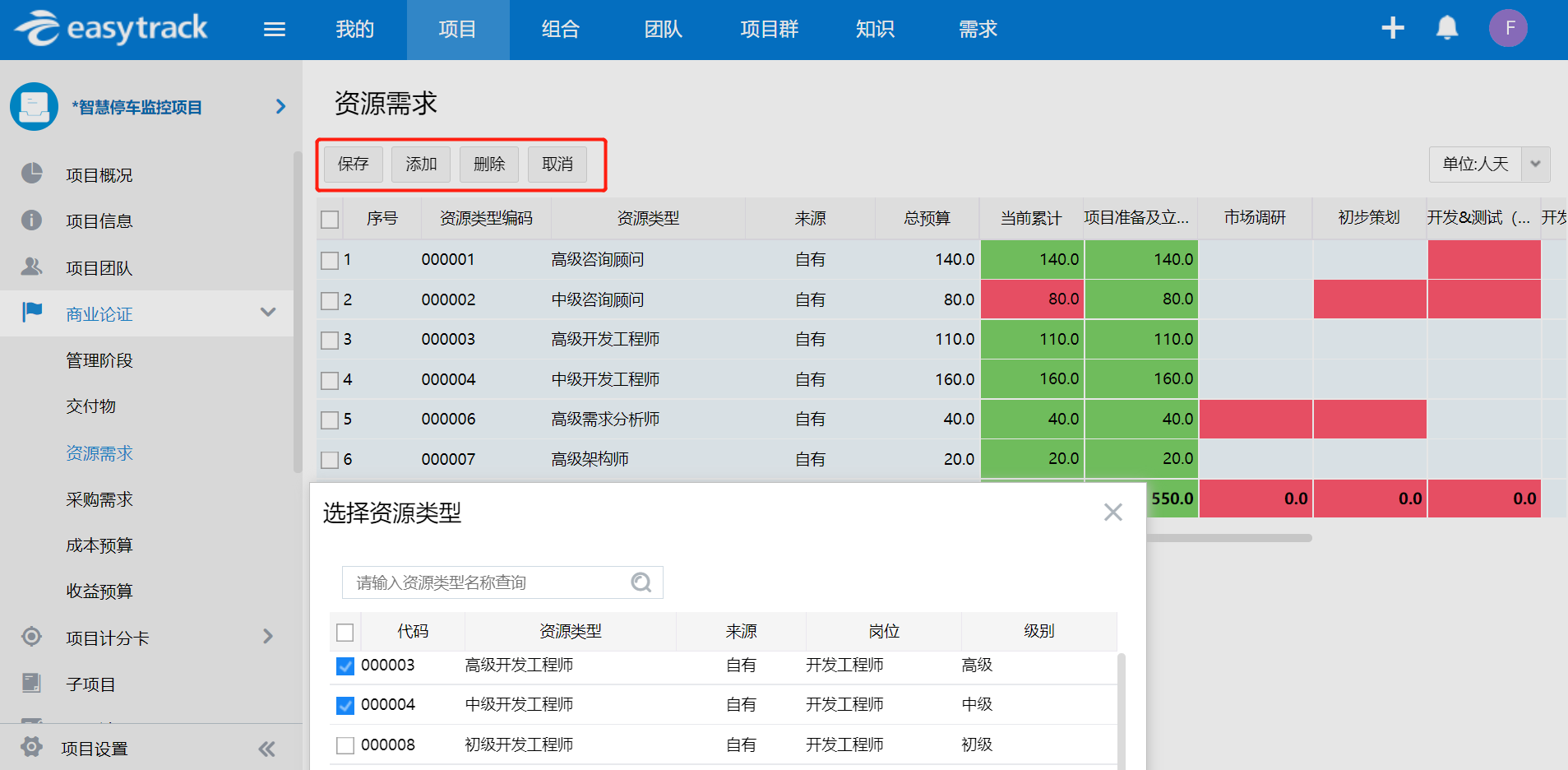Open the 知识 top menu
The image size is (1568, 770).
click(x=874, y=30)
